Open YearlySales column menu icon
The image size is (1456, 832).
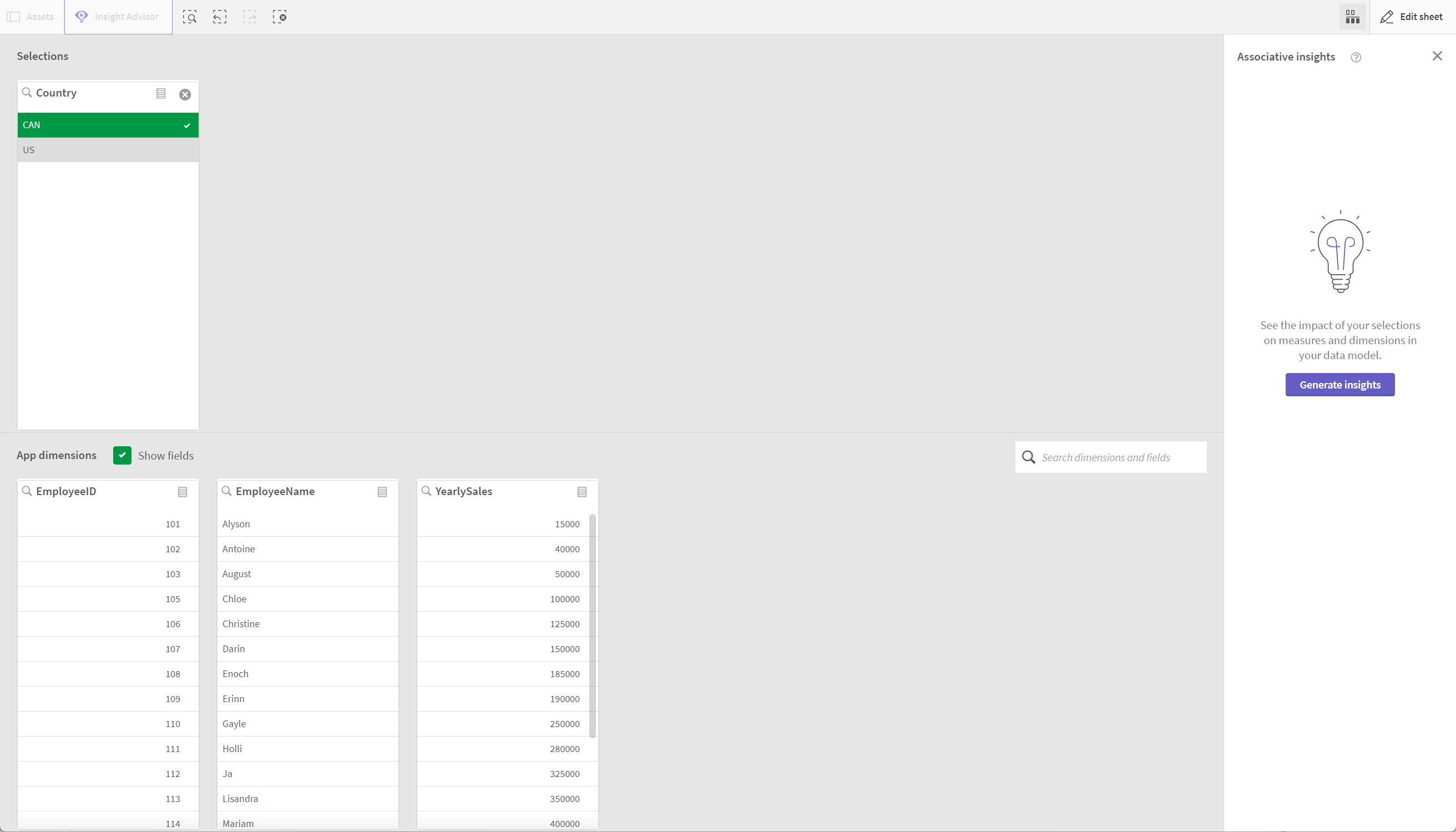(582, 492)
